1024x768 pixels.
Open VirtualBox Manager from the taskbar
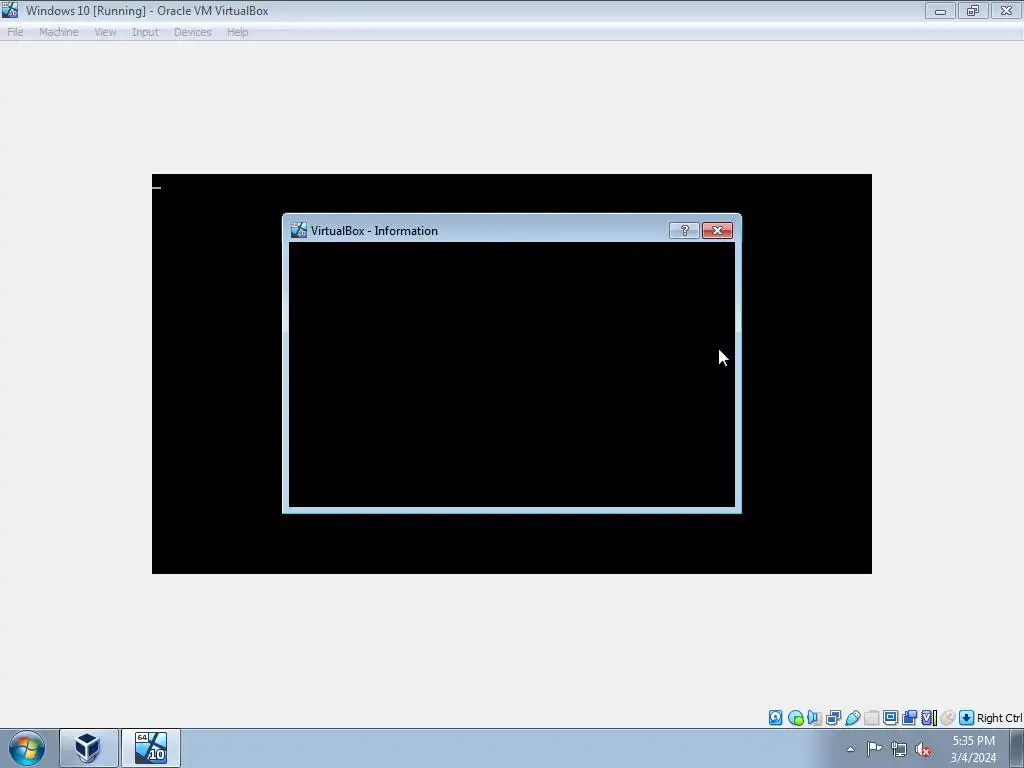click(x=88, y=748)
